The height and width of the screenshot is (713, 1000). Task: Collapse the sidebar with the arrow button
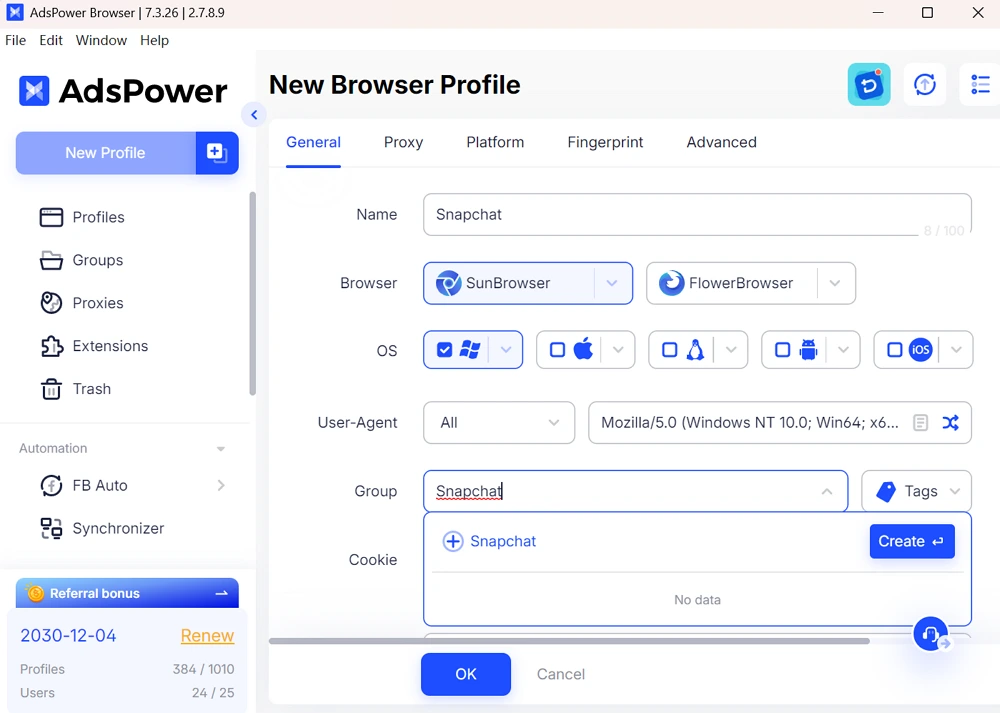click(x=254, y=115)
